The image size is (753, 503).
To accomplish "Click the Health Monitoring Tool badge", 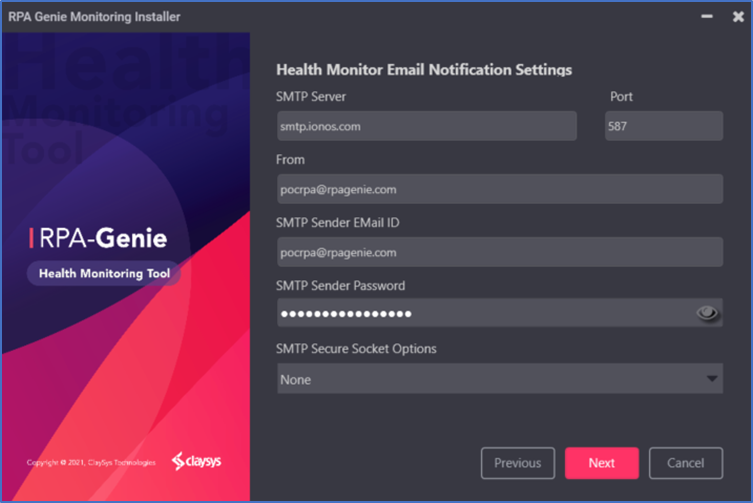I will 104,273.
